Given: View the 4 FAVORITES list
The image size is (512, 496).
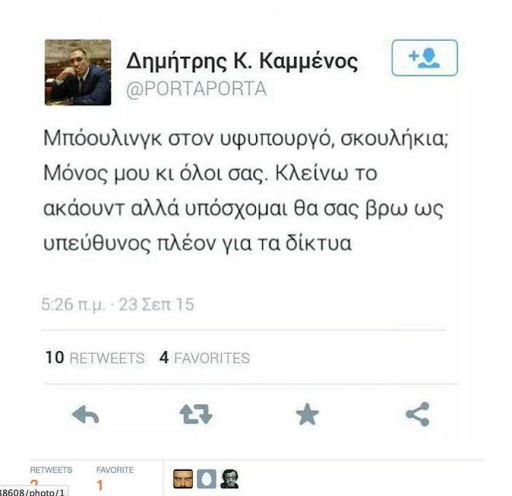Looking at the screenshot, I should 204,358.
